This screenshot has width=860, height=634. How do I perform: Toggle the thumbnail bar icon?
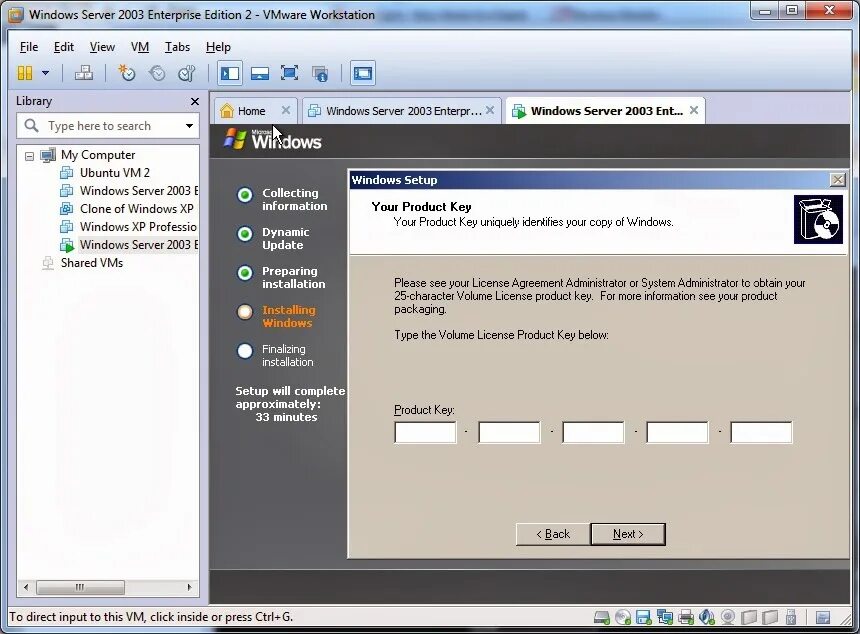[x=259, y=73]
